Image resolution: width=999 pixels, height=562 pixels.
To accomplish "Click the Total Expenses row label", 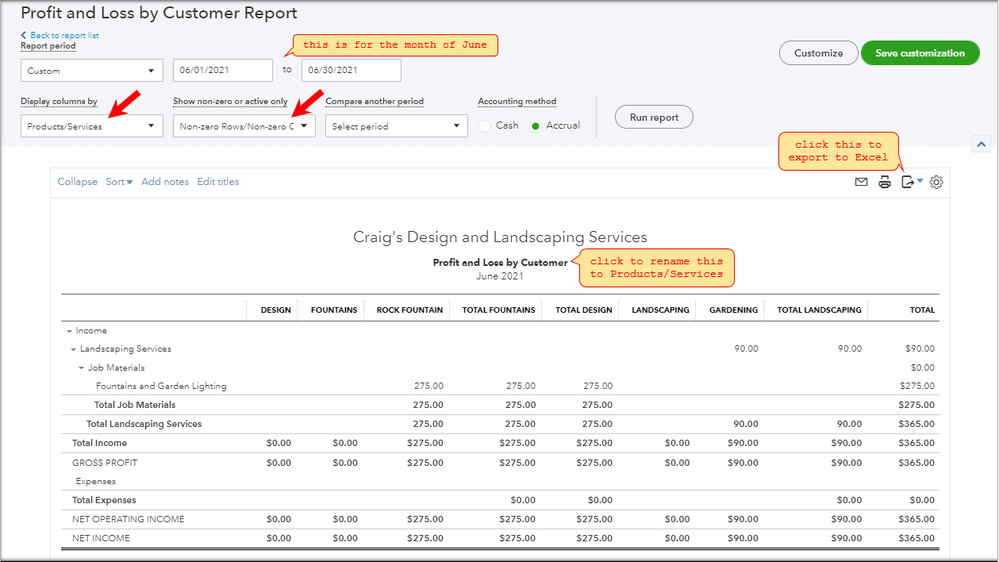I will point(104,500).
